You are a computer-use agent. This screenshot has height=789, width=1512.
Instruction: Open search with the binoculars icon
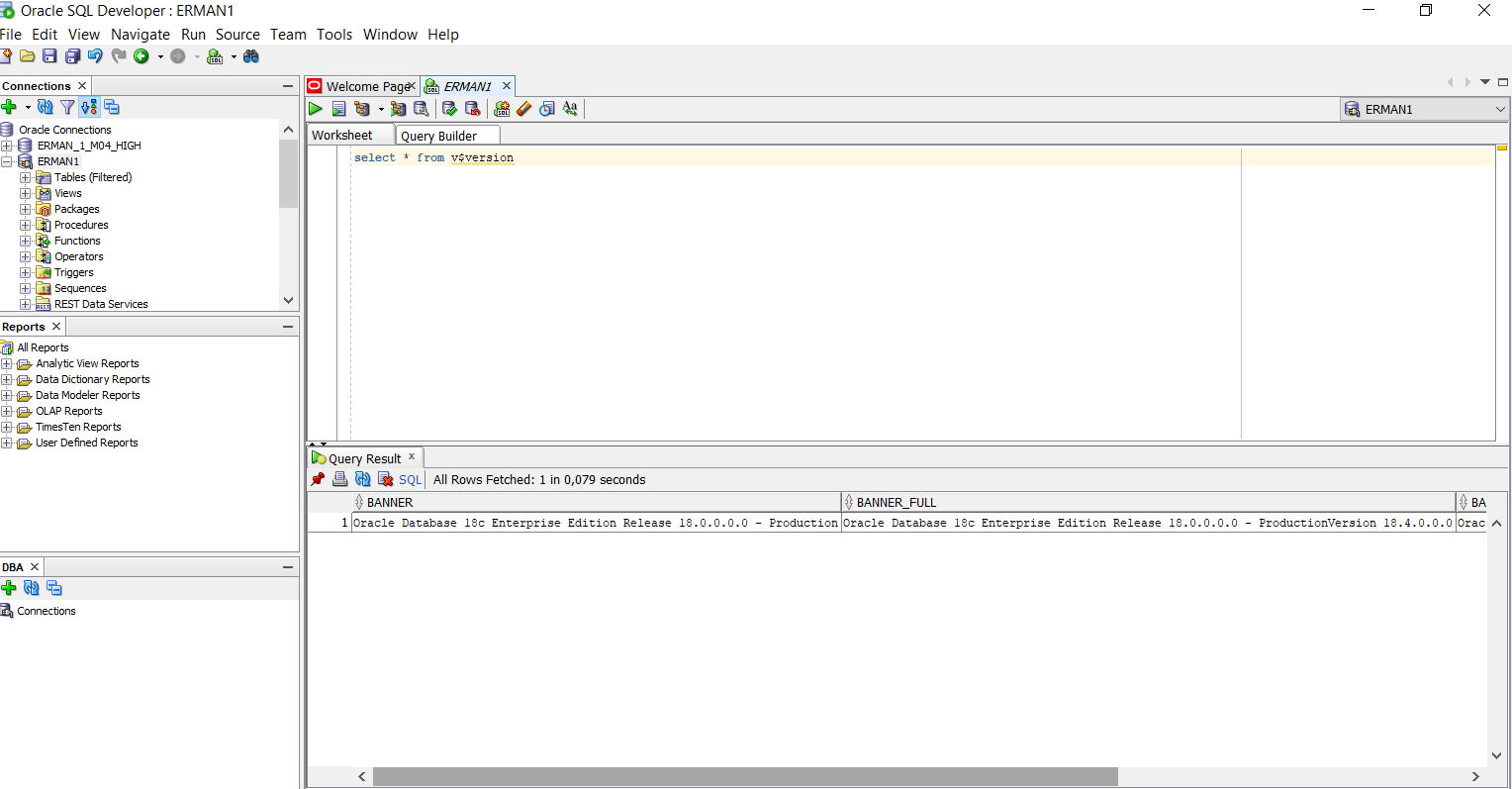[x=251, y=56]
